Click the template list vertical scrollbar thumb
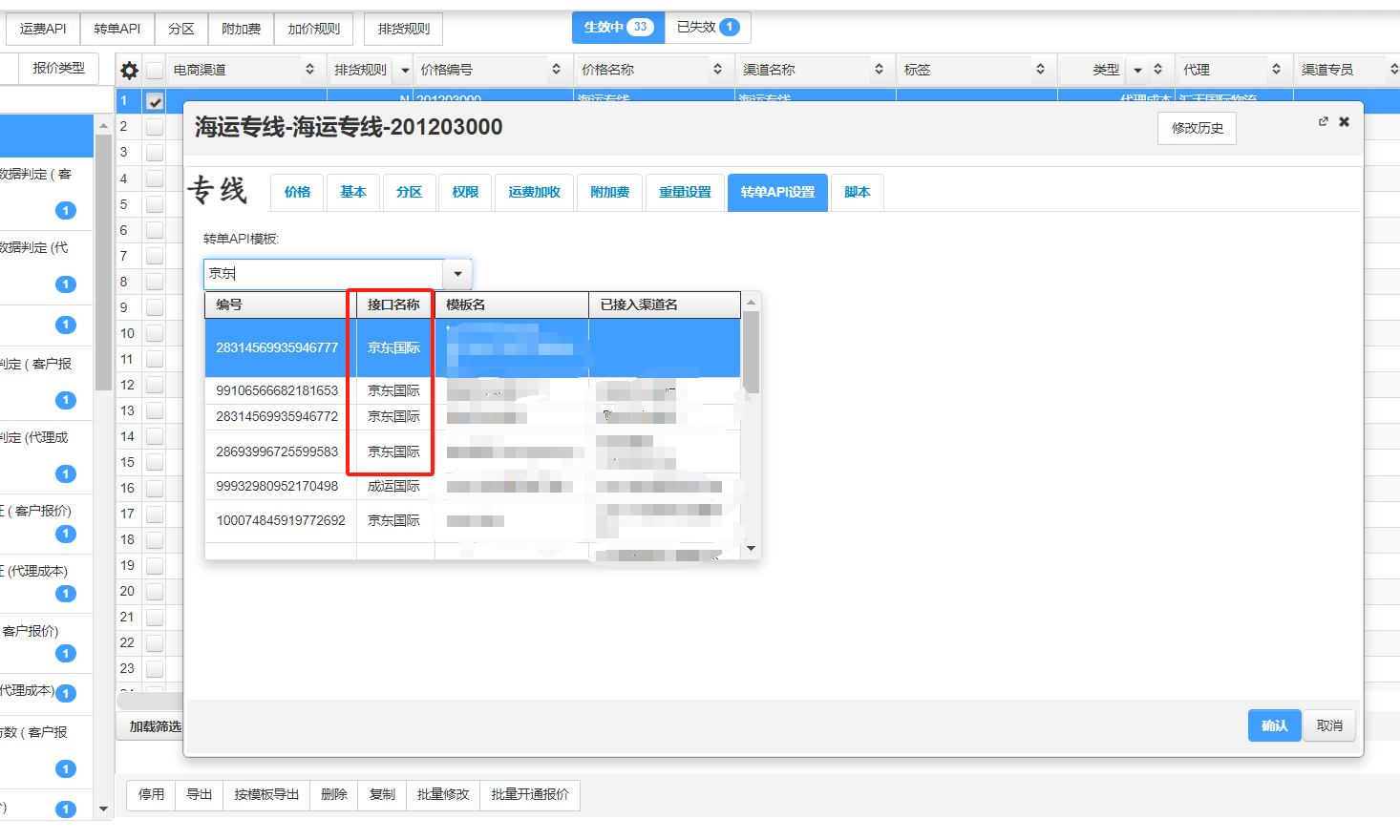This screenshot has height=840, width=1400. coord(751,352)
